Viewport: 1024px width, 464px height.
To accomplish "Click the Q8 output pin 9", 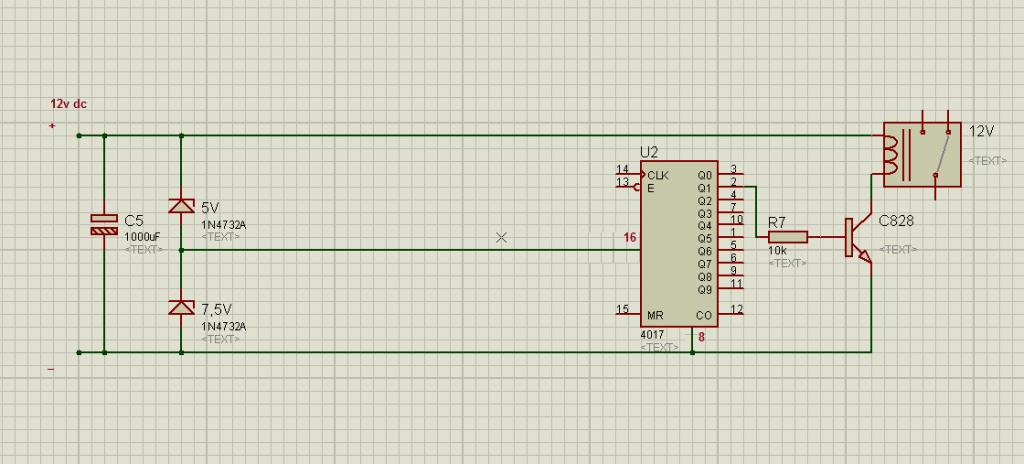I will click(731, 276).
